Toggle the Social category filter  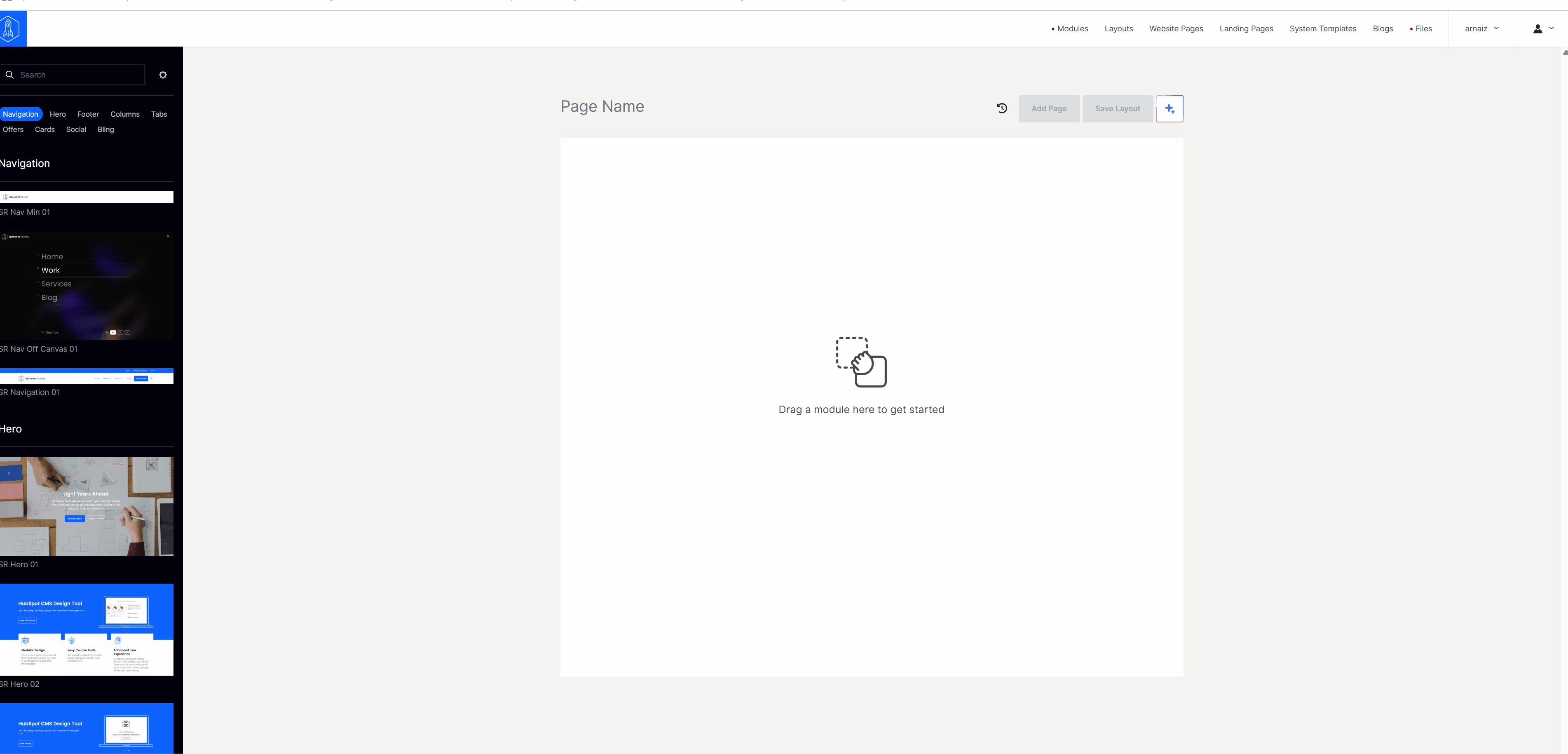76,129
